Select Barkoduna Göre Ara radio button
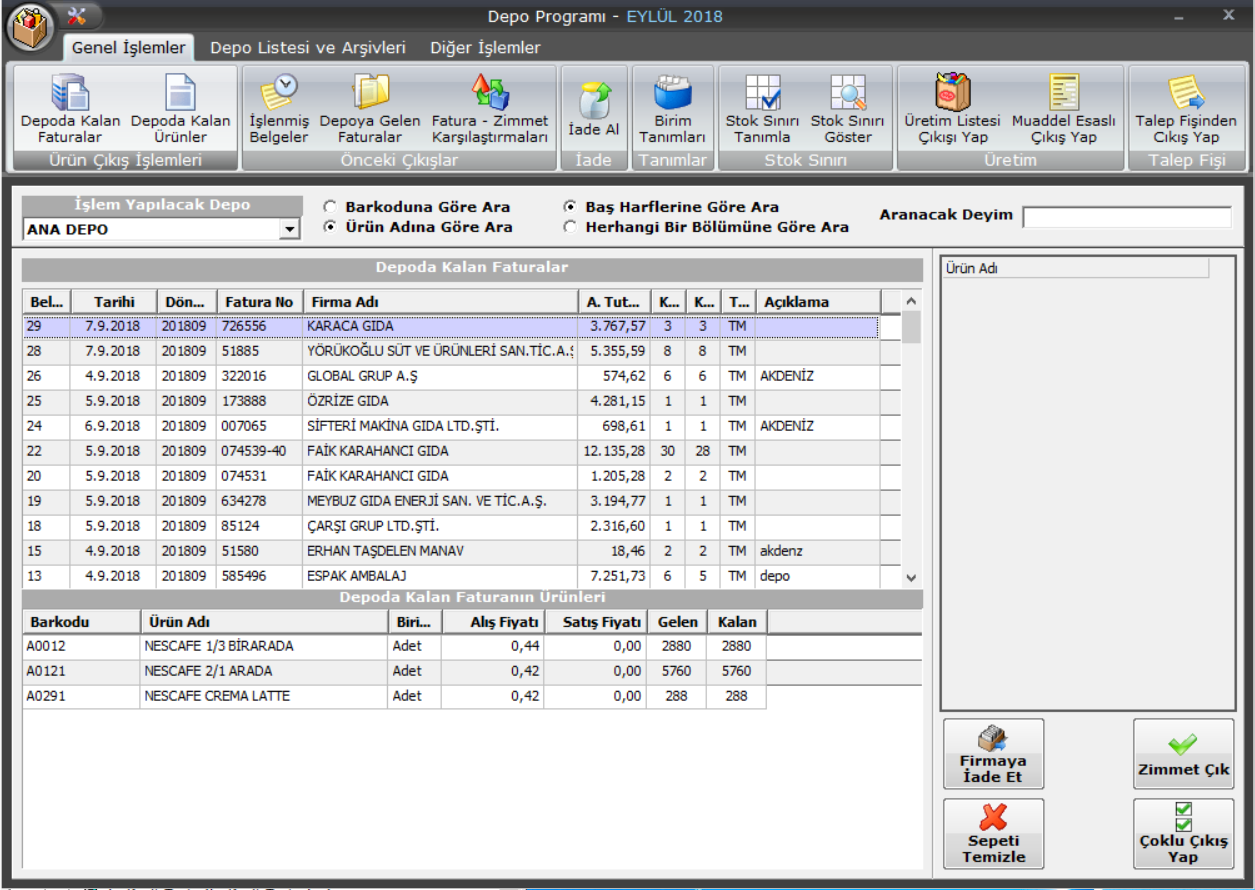The height and width of the screenshot is (890, 1255). pos(330,207)
